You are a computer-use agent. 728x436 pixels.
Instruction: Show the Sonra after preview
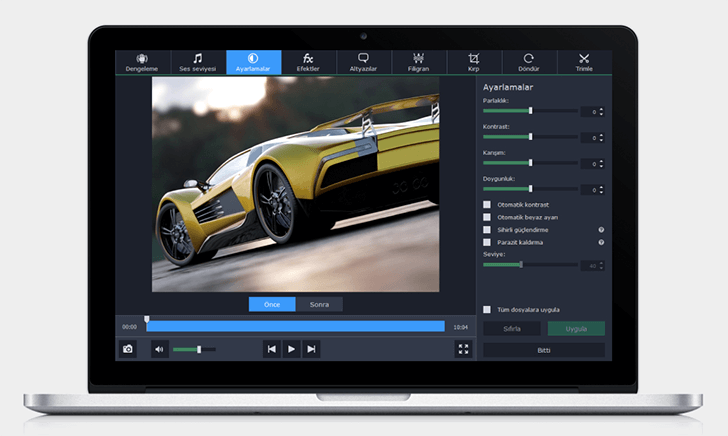[319, 304]
